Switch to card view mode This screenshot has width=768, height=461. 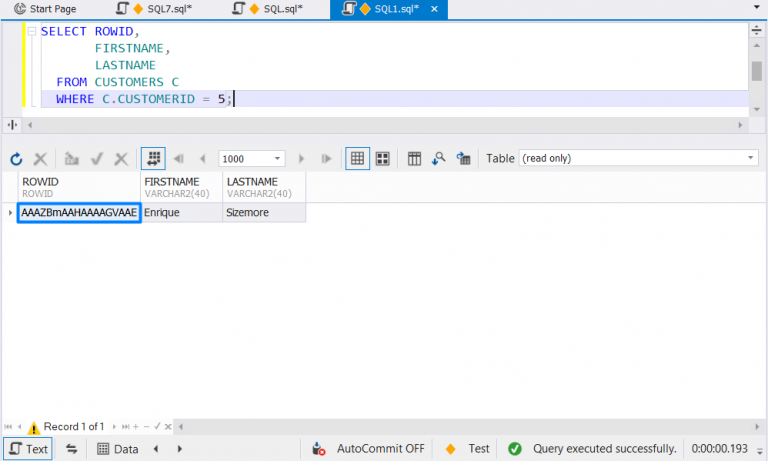pos(383,159)
